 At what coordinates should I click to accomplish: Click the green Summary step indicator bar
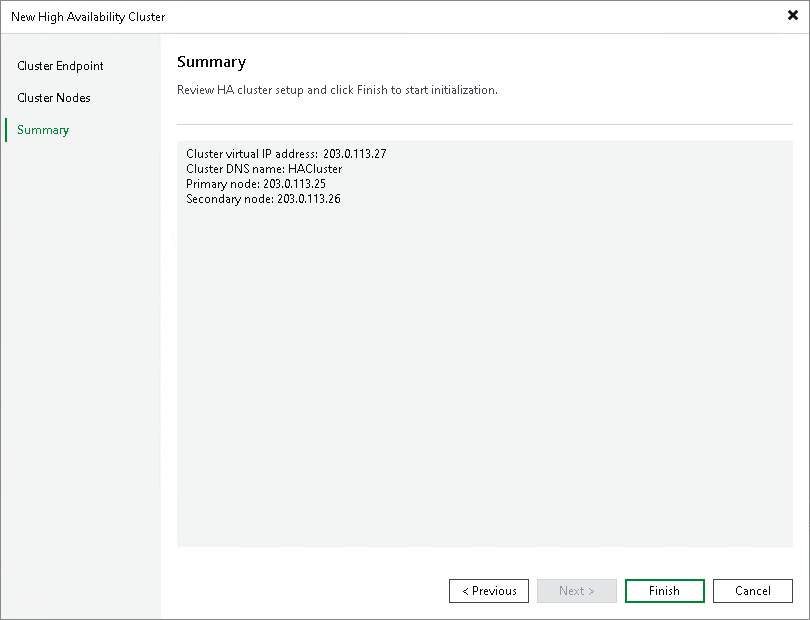point(7,129)
